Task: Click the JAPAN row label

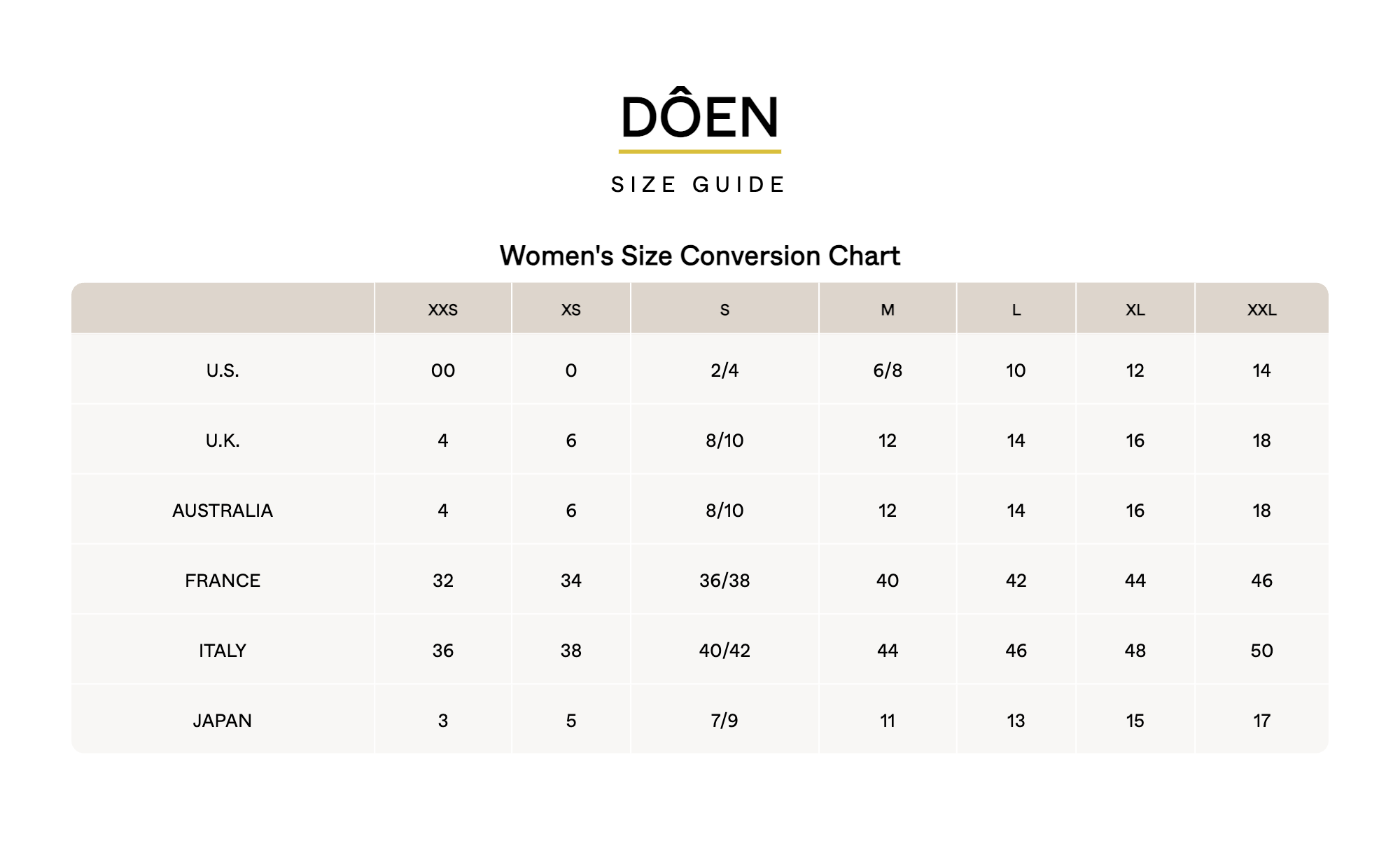Action: tap(223, 721)
